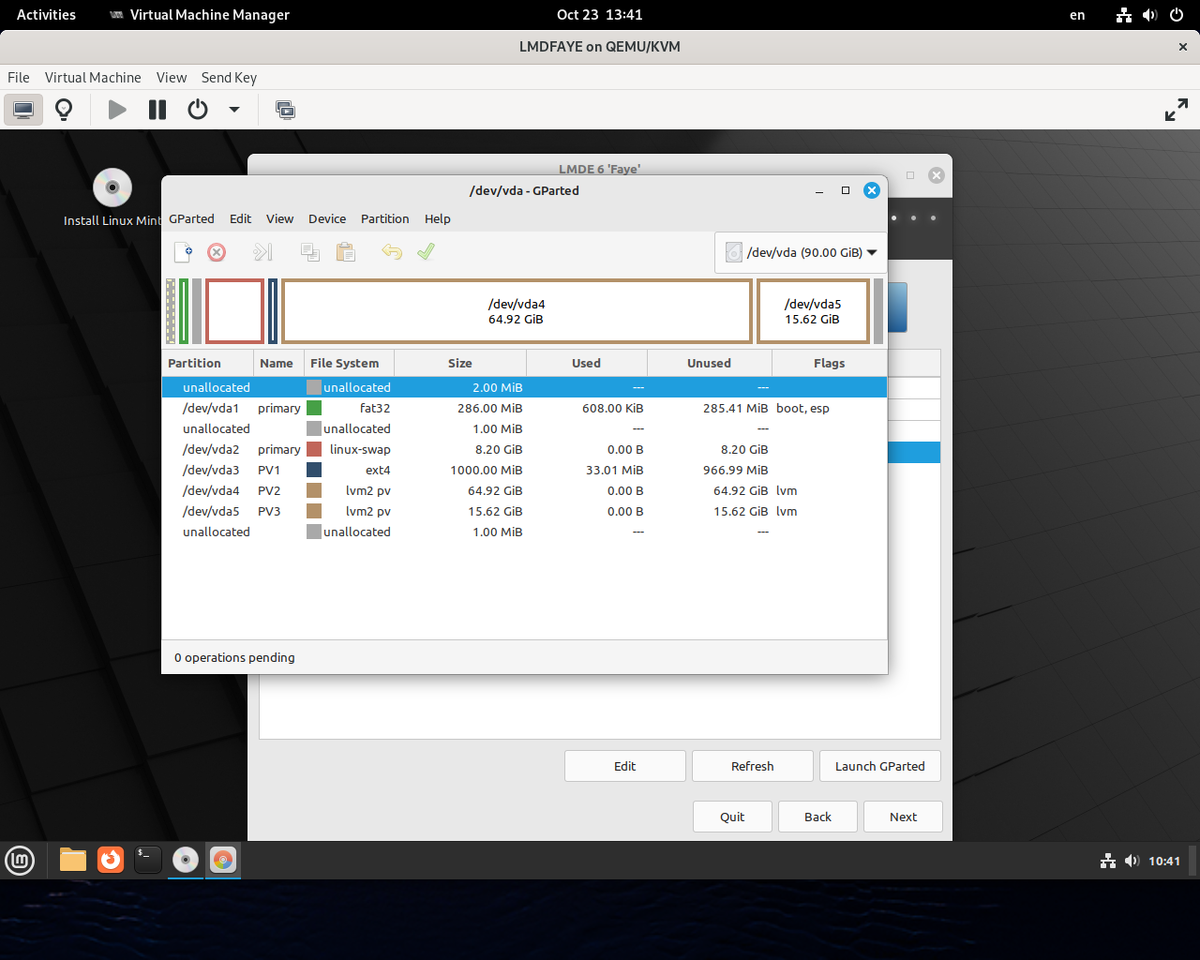The width and height of the screenshot is (1200, 960).
Task: Create a new partition in GParted
Action: [x=183, y=252]
